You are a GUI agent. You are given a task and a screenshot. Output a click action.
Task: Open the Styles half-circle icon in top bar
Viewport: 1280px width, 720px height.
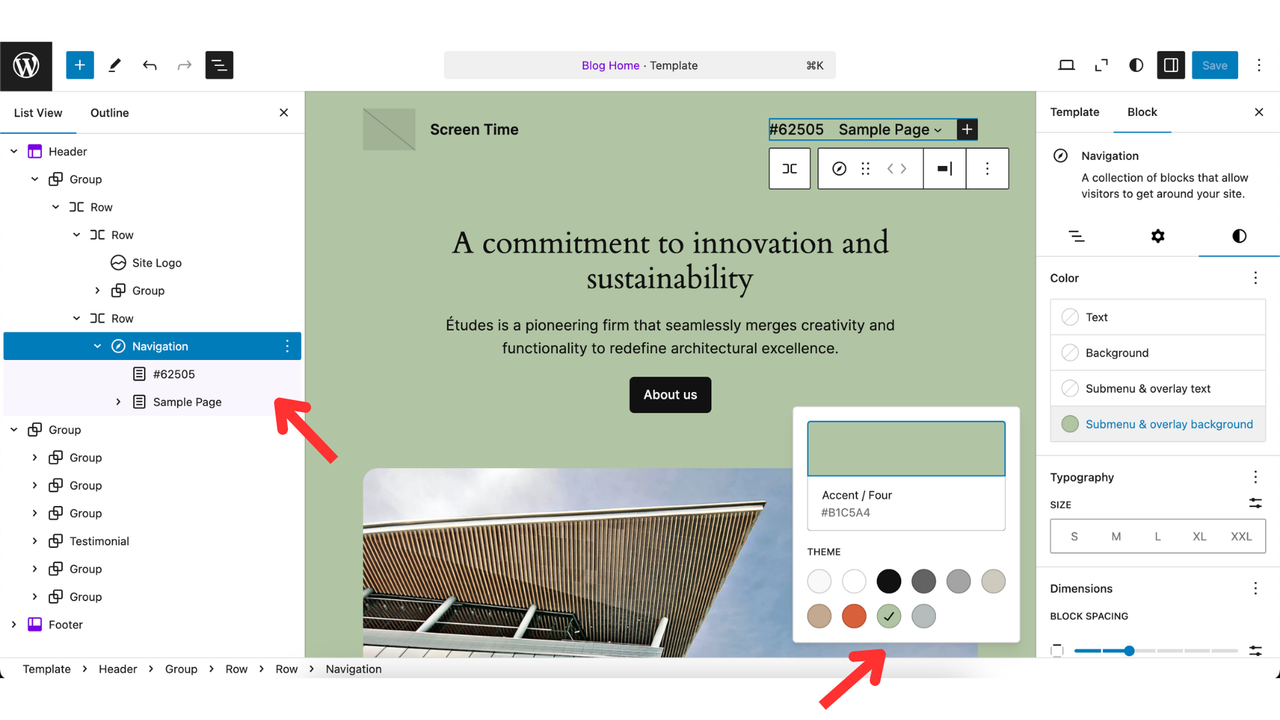(1136, 65)
